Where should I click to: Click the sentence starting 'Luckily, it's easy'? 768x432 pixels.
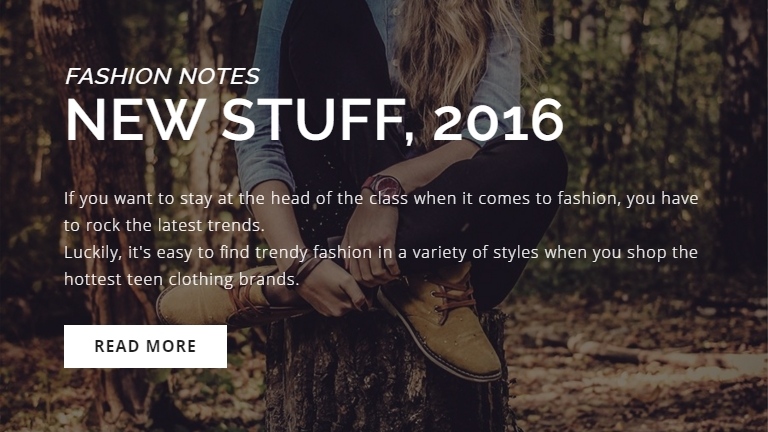(x=381, y=265)
